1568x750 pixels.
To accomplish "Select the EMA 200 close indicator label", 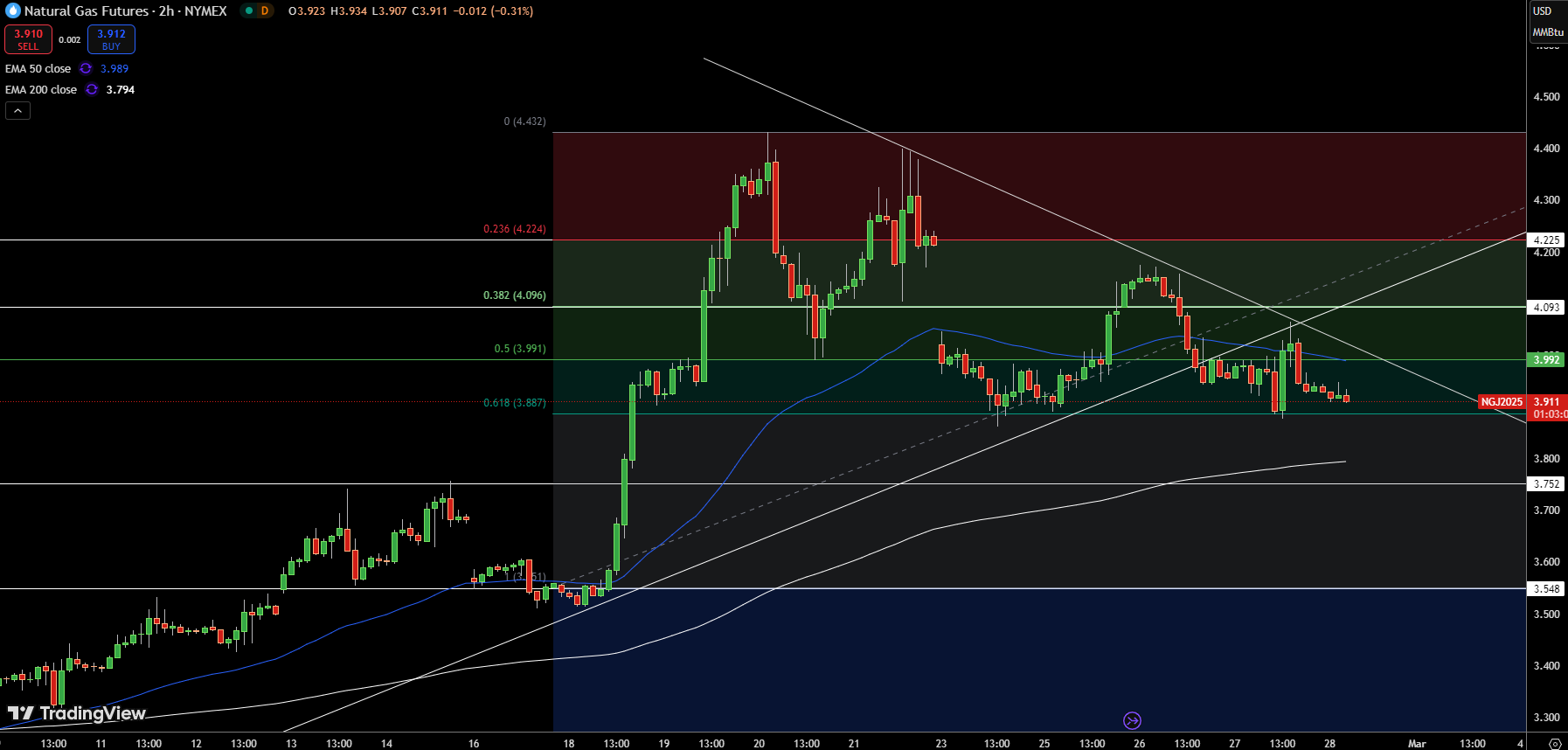I will point(41,89).
